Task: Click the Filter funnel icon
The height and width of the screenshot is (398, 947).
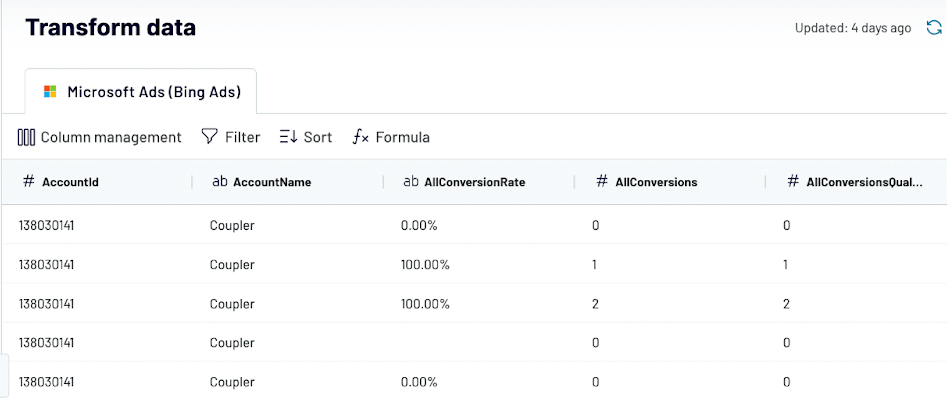Action: coord(209,136)
